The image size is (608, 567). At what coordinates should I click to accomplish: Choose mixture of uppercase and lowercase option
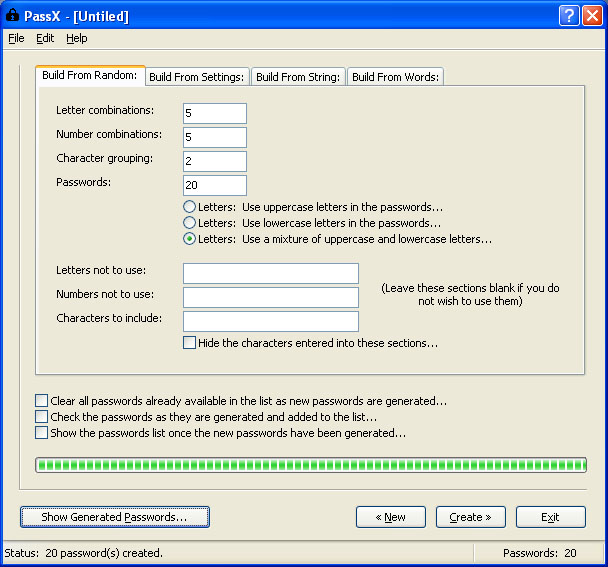coord(189,239)
